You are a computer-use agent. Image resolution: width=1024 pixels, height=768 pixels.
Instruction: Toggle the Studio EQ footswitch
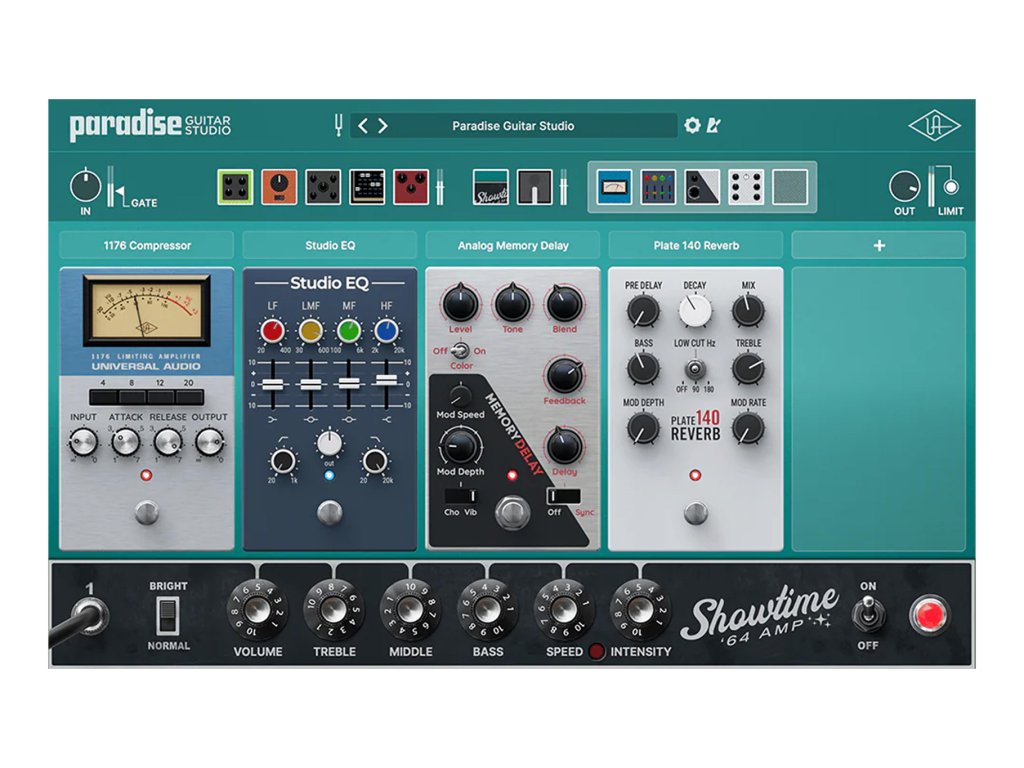click(330, 513)
